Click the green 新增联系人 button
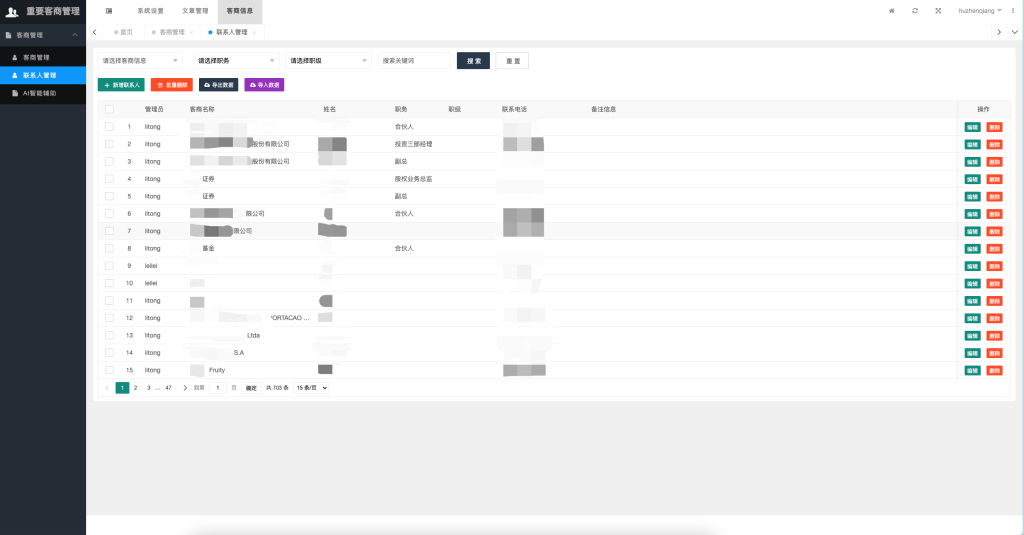The width and height of the screenshot is (1024, 535). 121,86
